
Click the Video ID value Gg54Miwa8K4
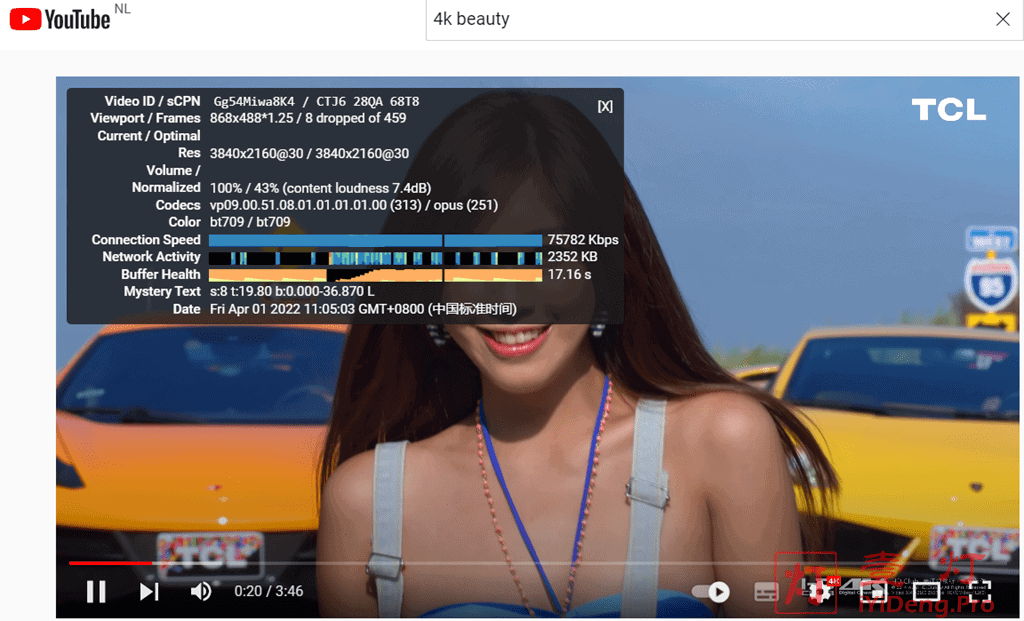pos(254,102)
